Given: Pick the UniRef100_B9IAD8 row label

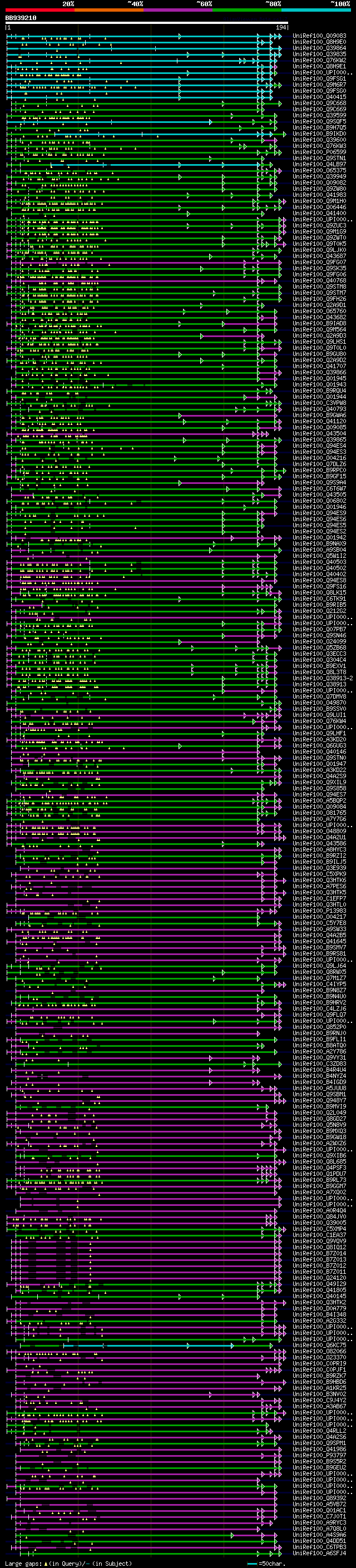Looking at the screenshot, I should [319, 324].
